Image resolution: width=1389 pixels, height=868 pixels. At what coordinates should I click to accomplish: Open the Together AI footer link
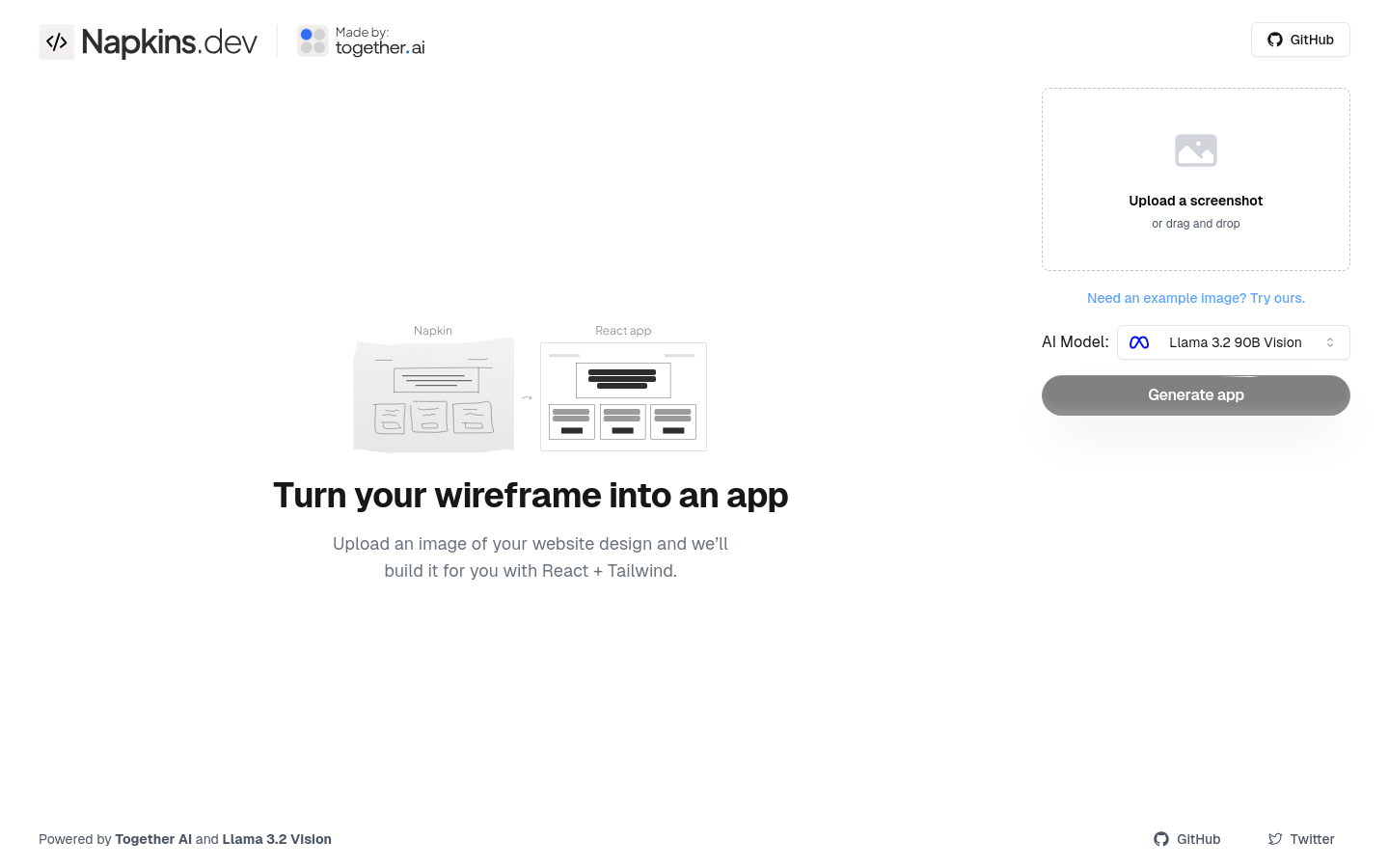[153, 839]
